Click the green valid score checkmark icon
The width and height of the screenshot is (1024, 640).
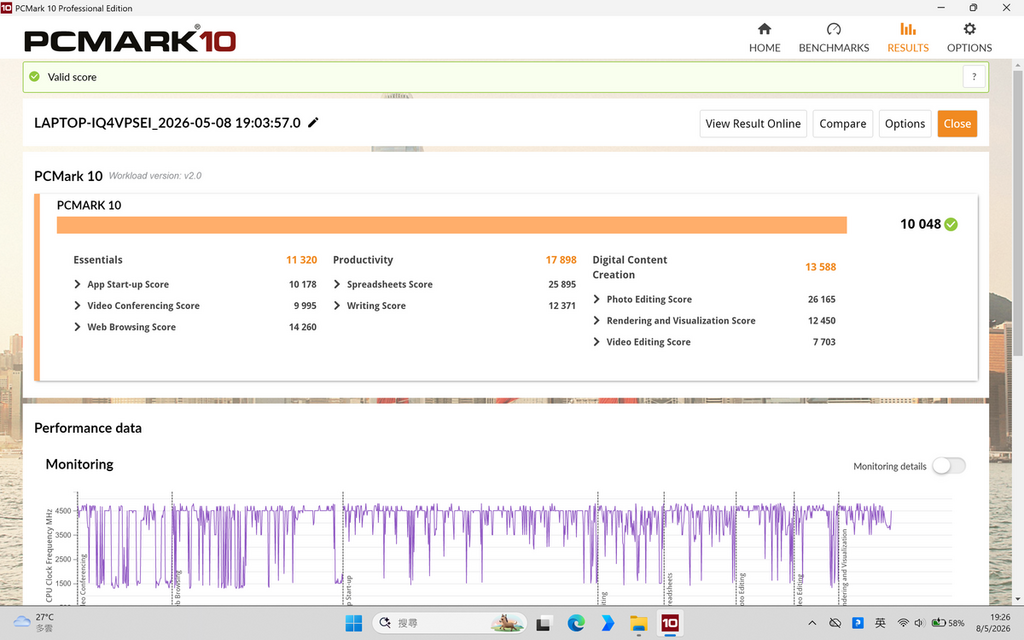click(x=35, y=76)
